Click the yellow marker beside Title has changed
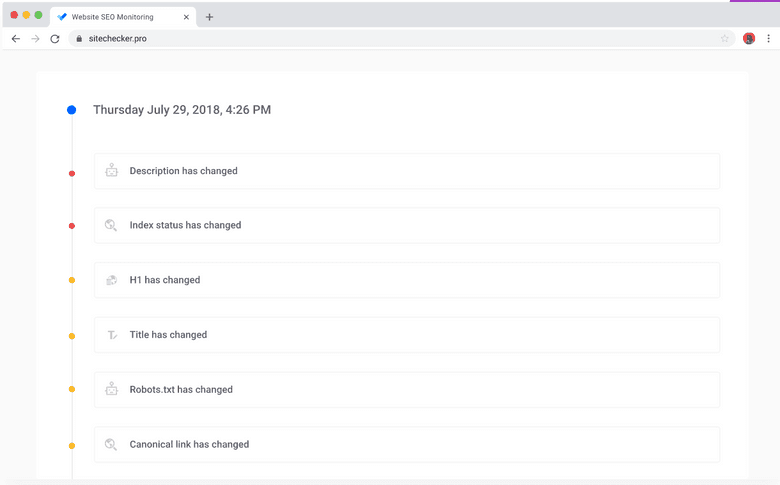 pyautogui.click(x=71, y=336)
